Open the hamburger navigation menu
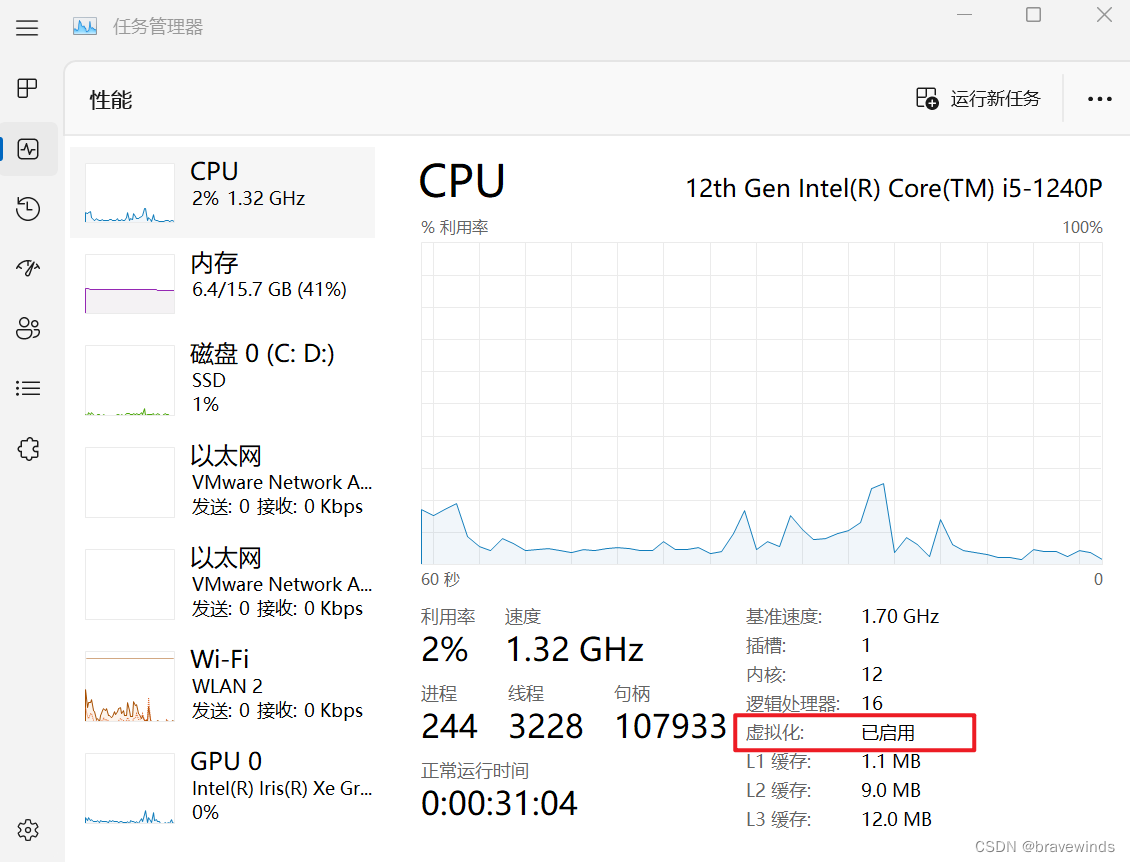 point(27,28)
